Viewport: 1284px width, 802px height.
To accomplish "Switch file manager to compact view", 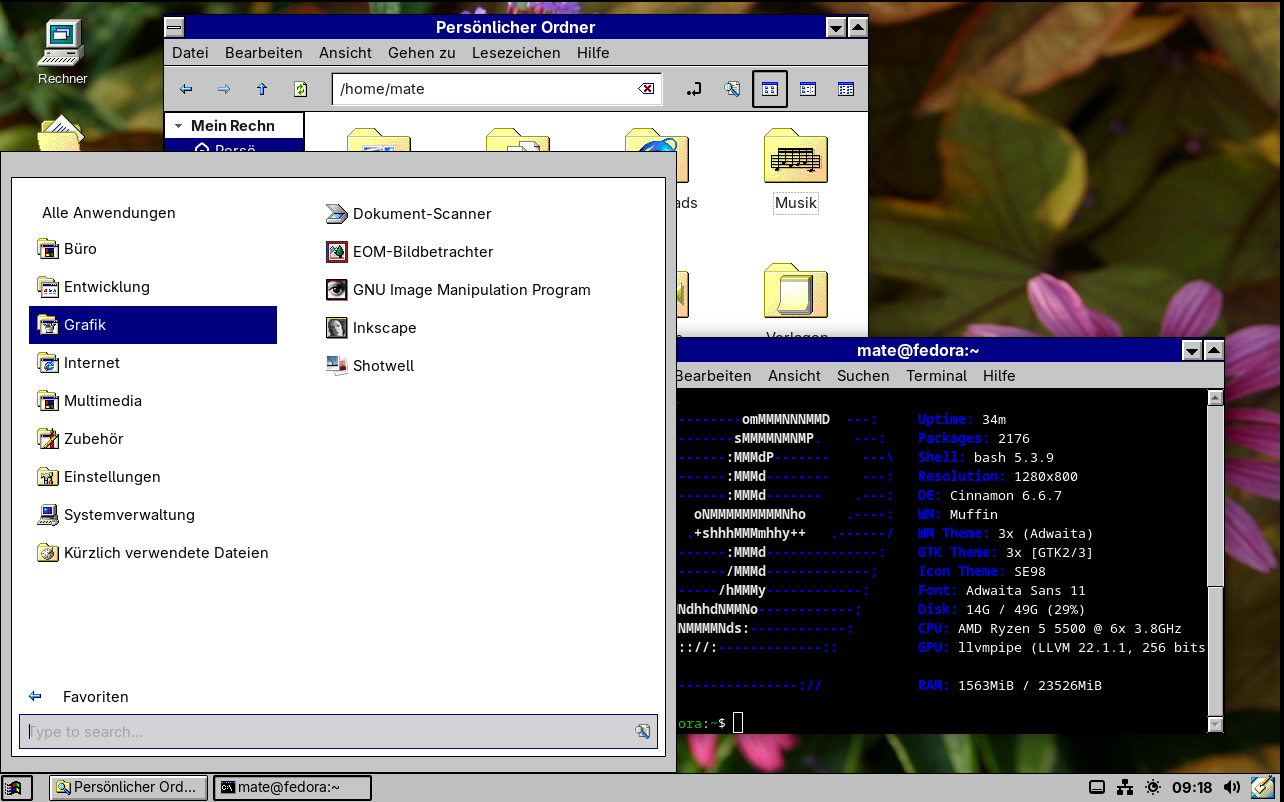I will 846,89.
